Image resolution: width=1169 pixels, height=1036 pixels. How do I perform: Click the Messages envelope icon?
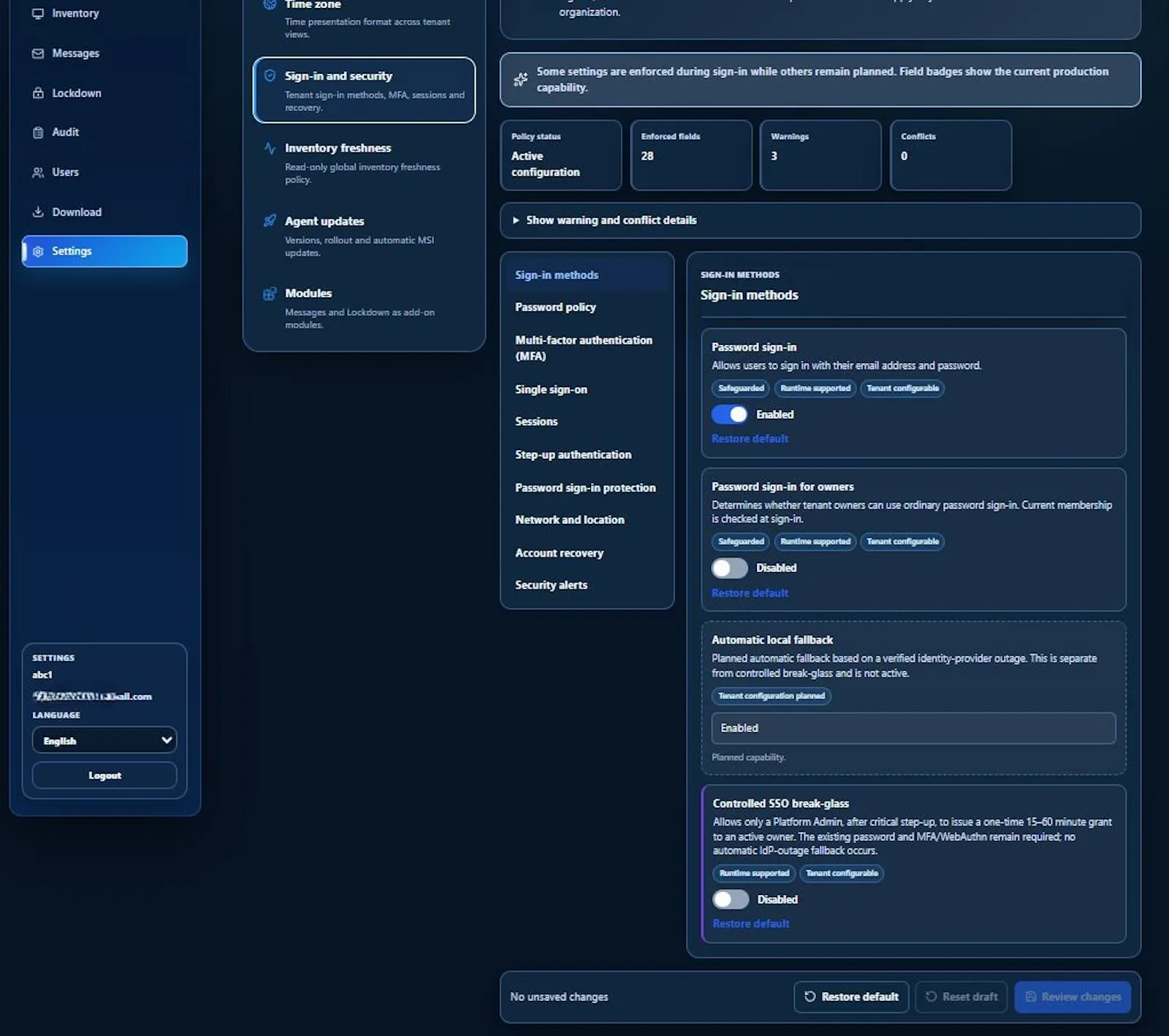pos(38,53)
